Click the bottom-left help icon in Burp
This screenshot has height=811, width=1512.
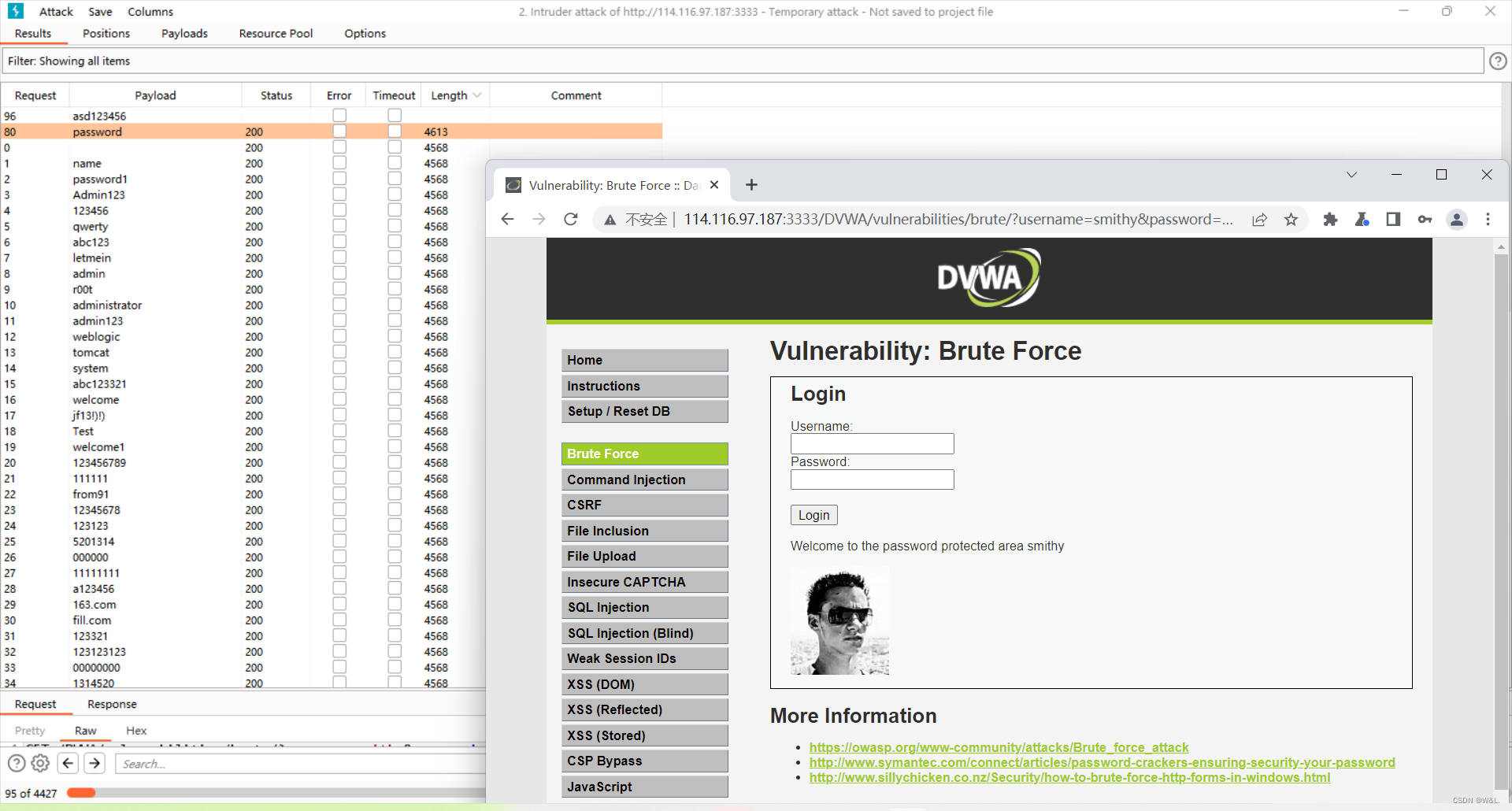tap(17, 763)
